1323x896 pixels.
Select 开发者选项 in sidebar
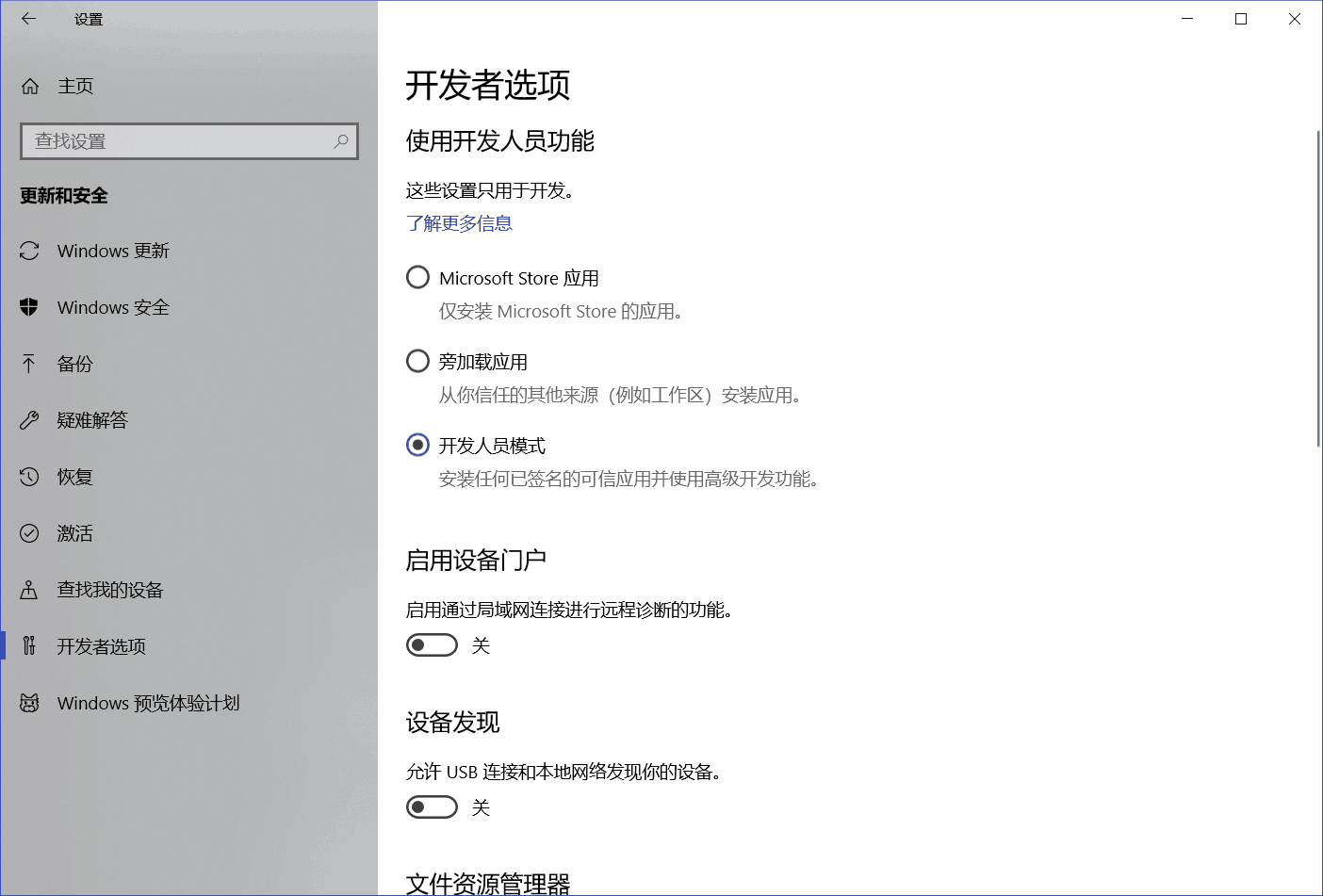click(x=188, y=646)
